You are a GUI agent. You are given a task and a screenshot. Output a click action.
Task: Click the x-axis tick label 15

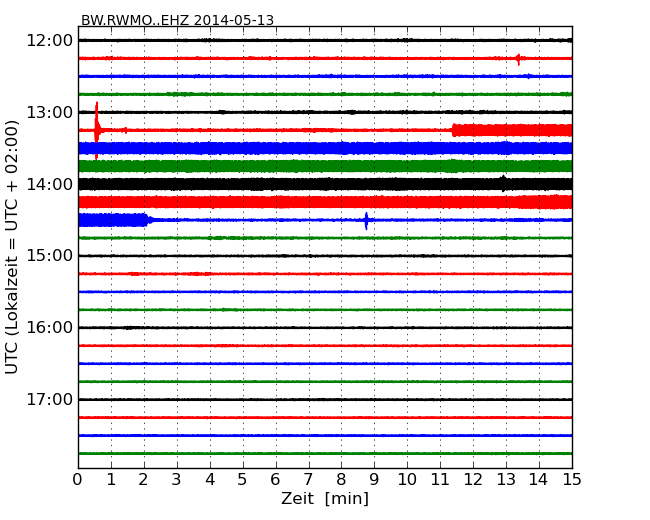point(572,479)
